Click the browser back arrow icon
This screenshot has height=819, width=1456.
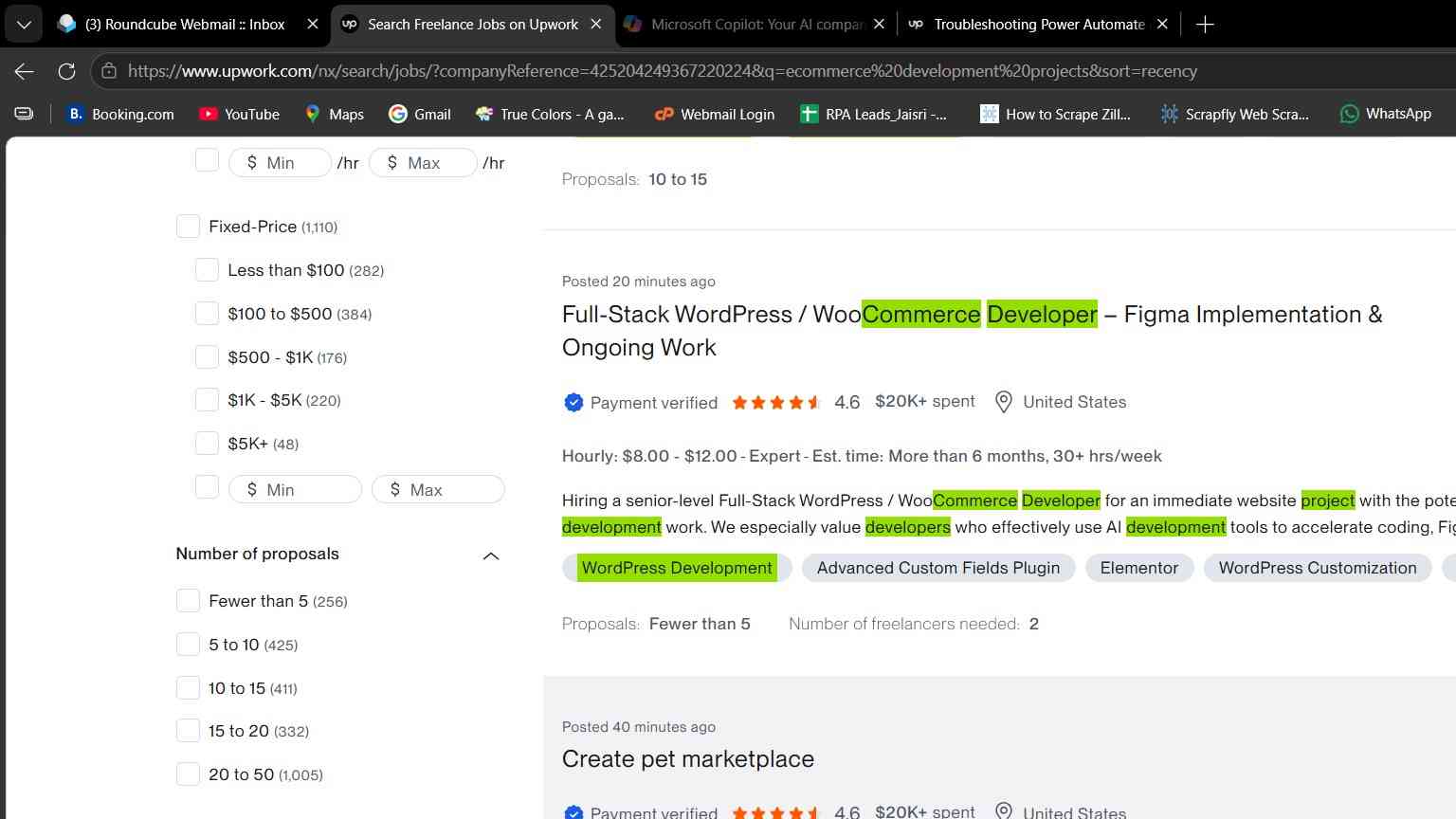25,71
